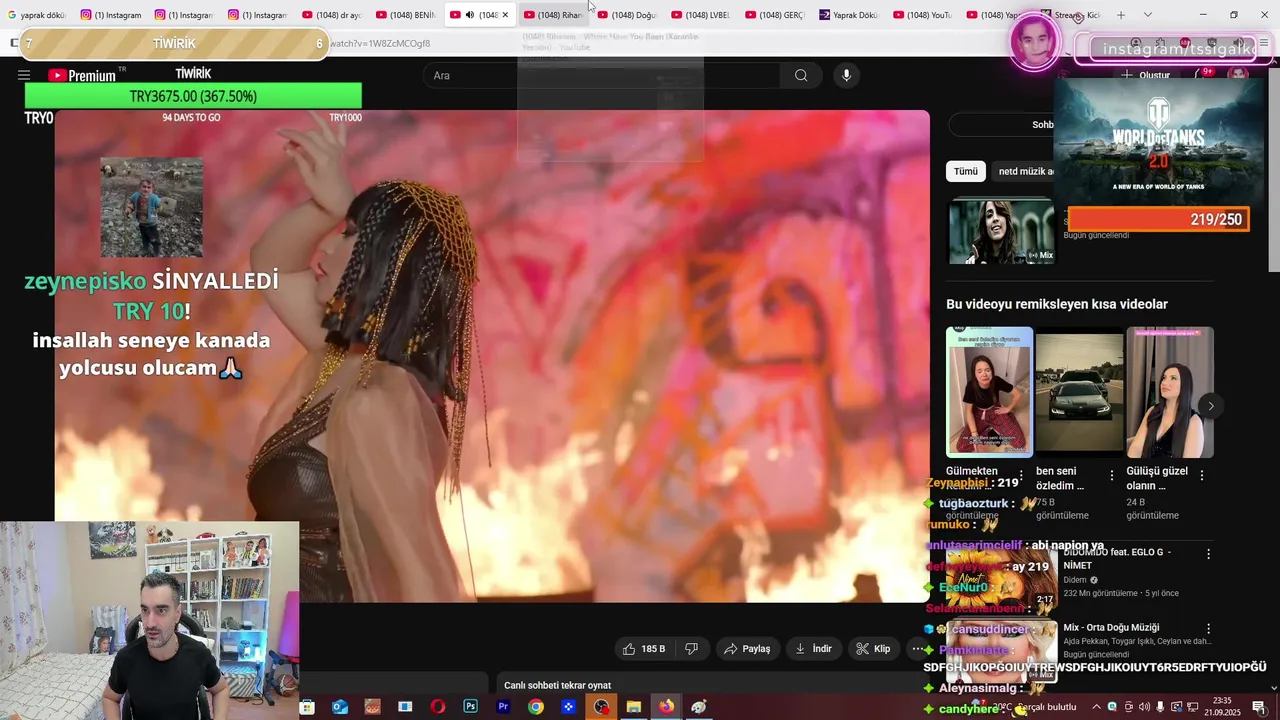Open options menu for DIDOMIDO NİMET video
The height and width of the screenshot is (720, 1280).
coord(1208,554)
